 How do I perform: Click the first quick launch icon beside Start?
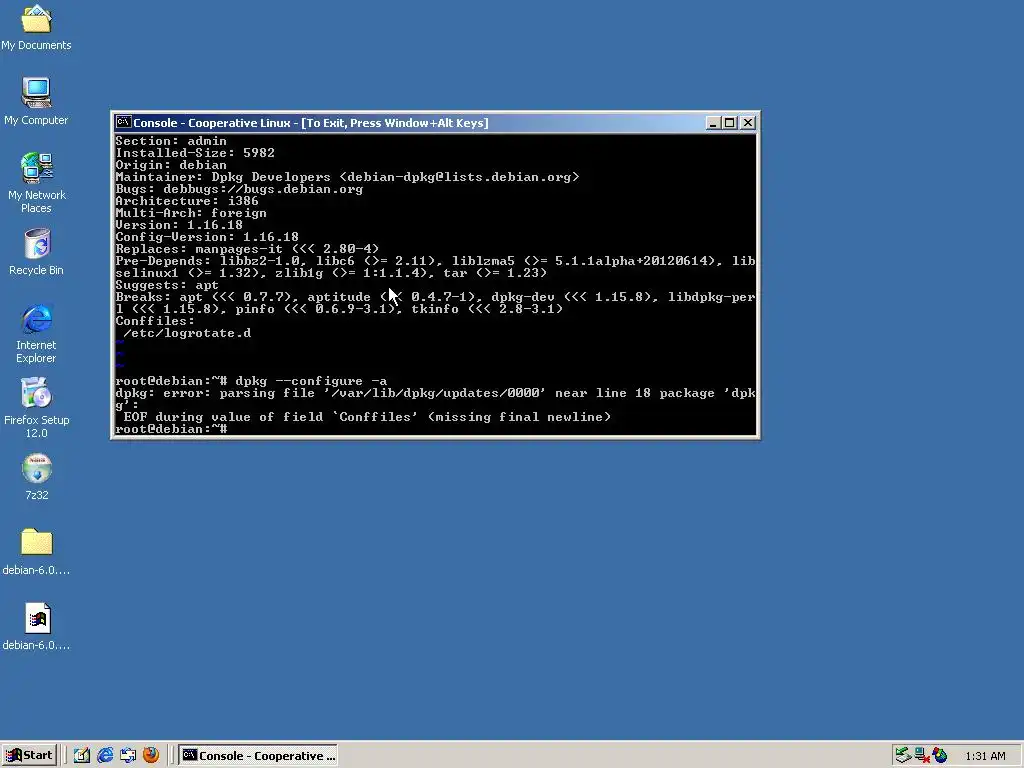pyautogui.click(x=81, y=756)
